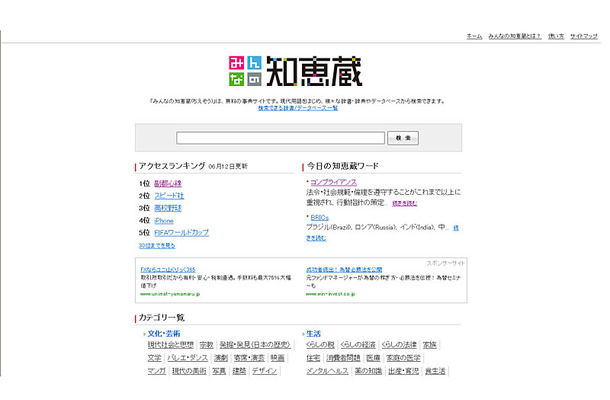
Task: Open the 5位 FIFAワールドカップ ranking link
Action: tap(182, 233)
